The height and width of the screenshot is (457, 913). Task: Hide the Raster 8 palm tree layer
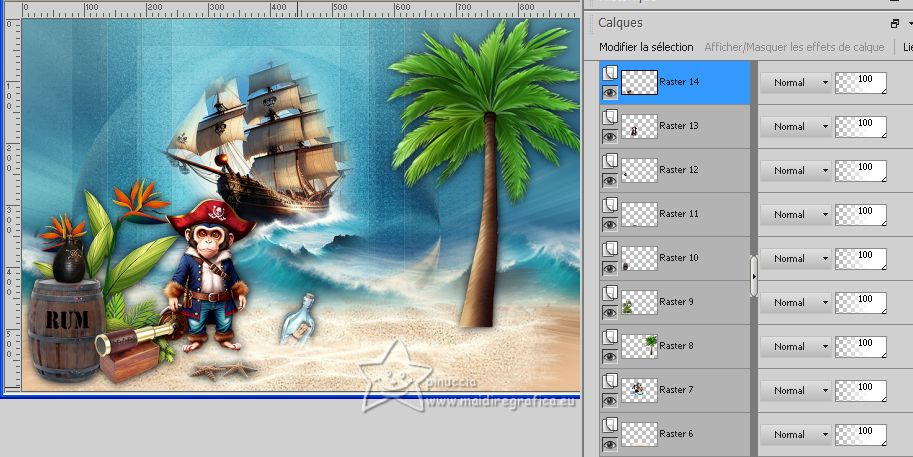pos(610,356)
